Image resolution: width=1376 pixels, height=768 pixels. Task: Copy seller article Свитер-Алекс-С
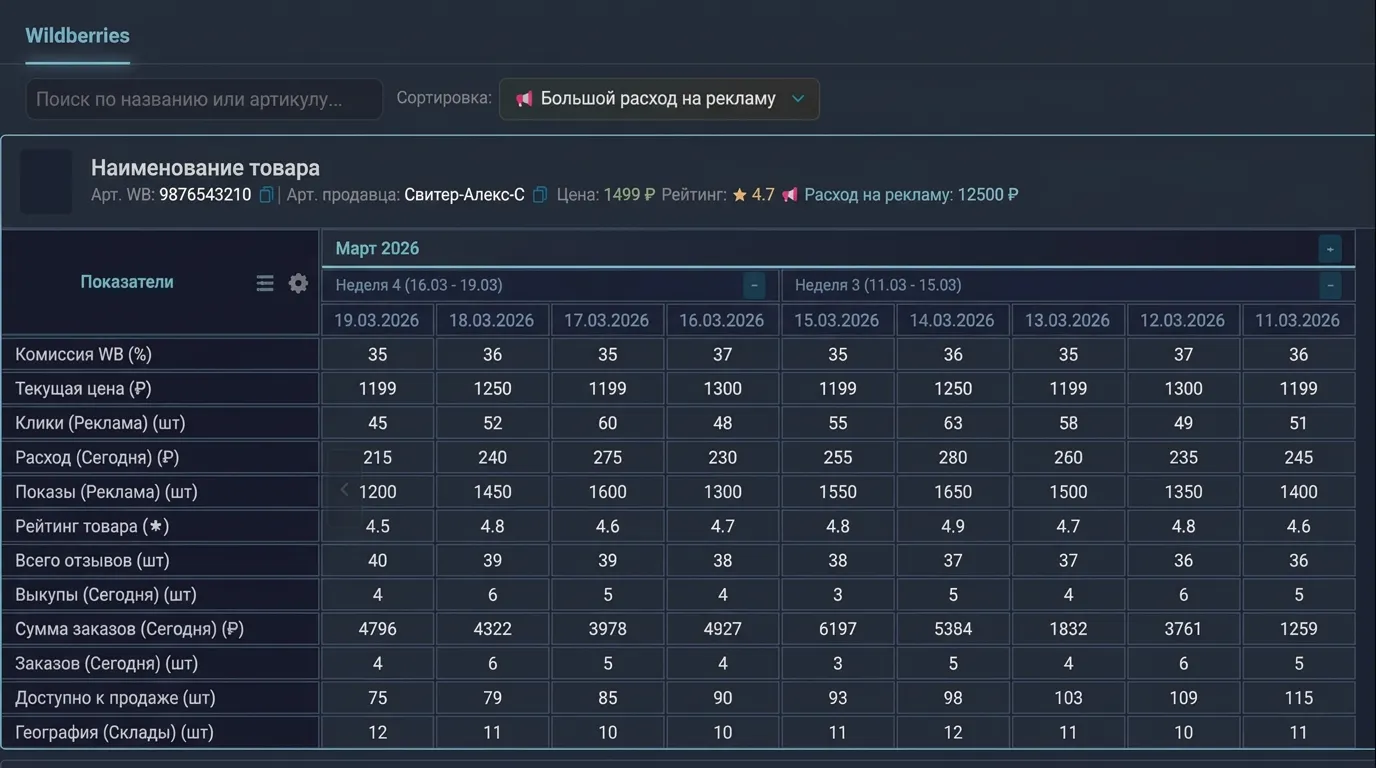pos(539,195)
